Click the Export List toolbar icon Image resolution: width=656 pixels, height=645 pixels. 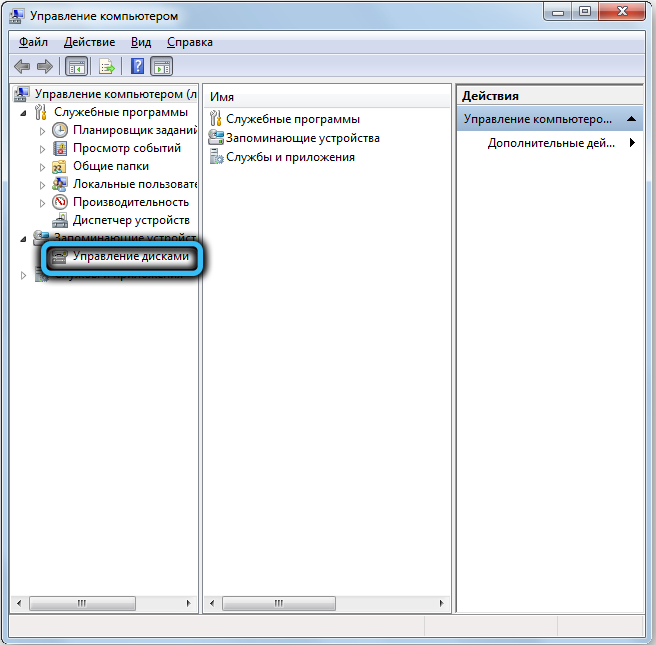(106, 67)
